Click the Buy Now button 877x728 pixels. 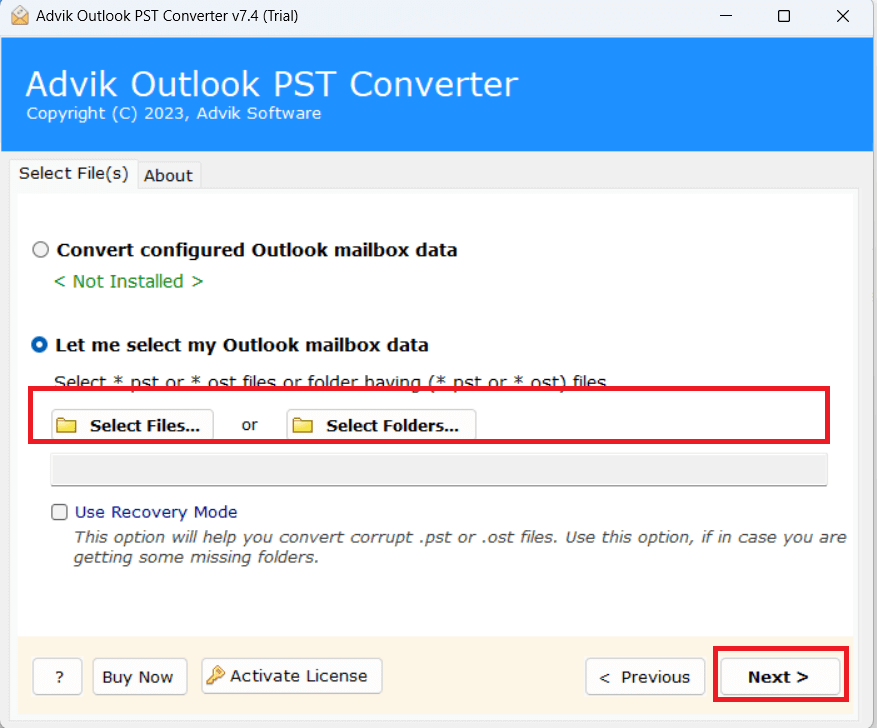coord(140,677)
